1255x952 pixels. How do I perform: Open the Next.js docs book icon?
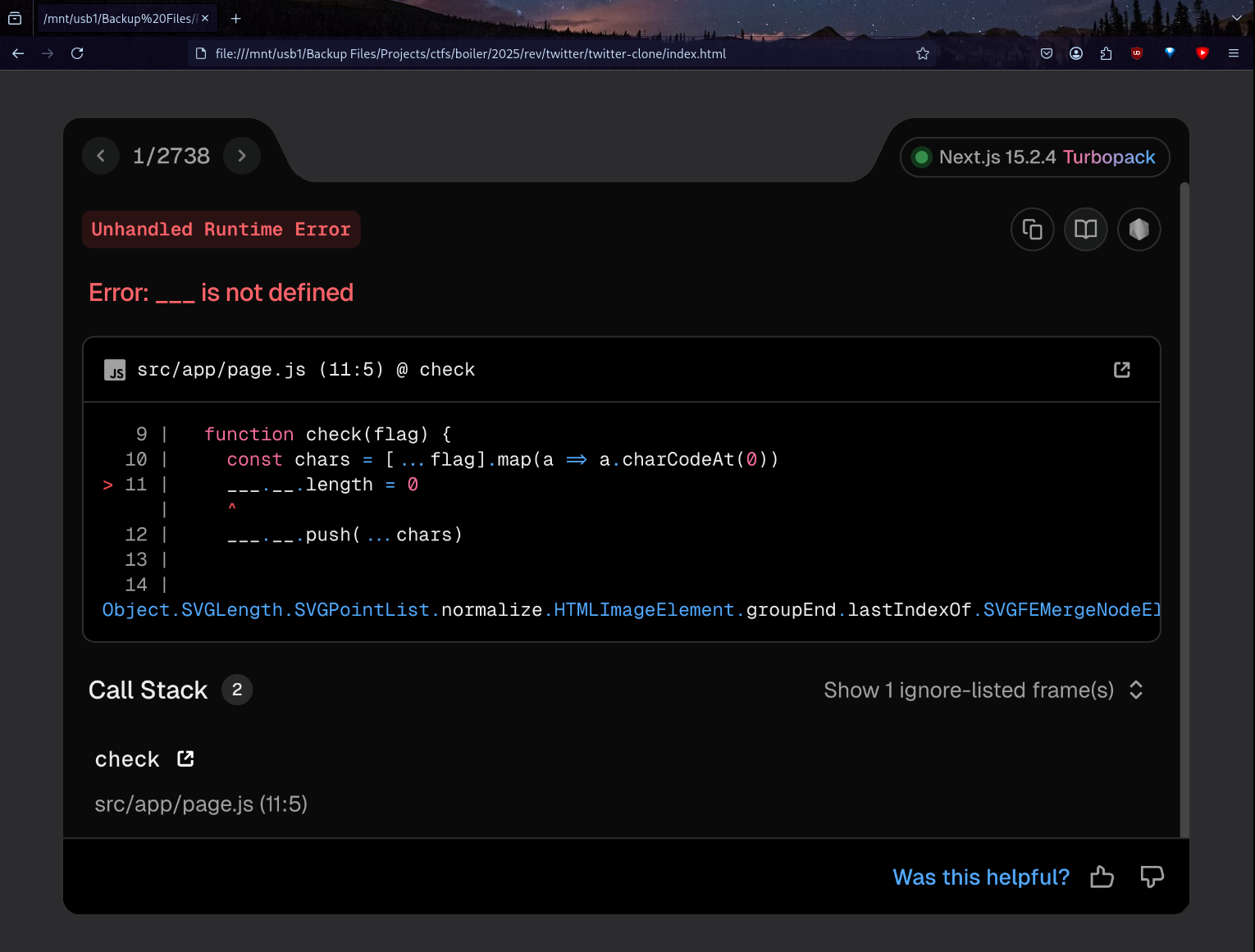[1085, 230]
